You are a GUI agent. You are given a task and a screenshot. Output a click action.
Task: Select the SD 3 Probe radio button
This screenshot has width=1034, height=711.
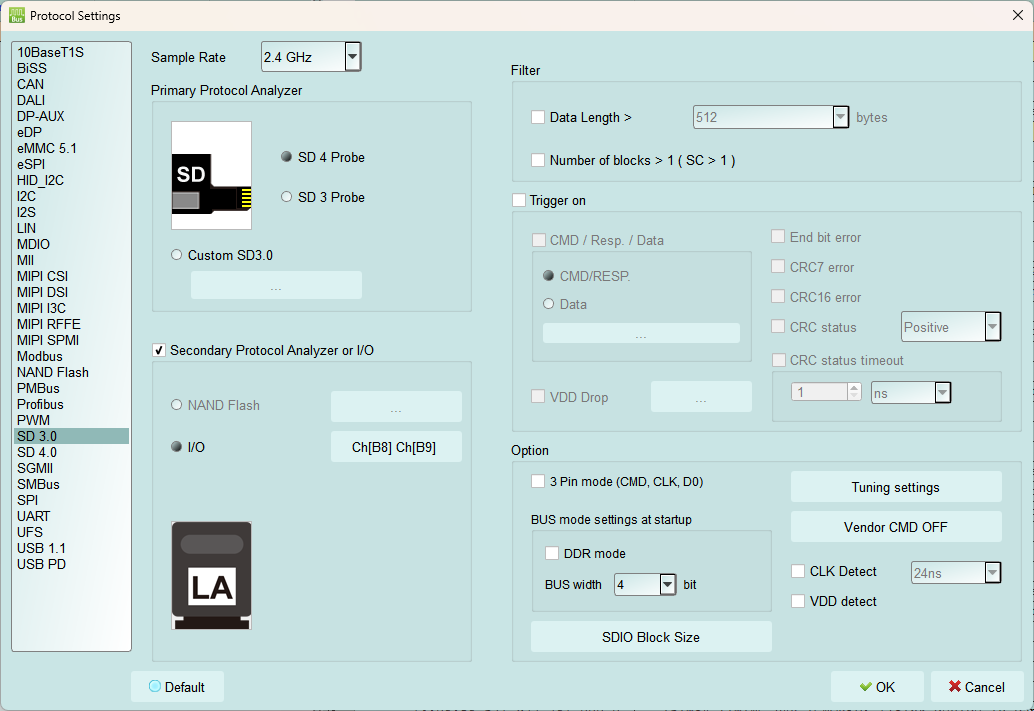(286, 197)
